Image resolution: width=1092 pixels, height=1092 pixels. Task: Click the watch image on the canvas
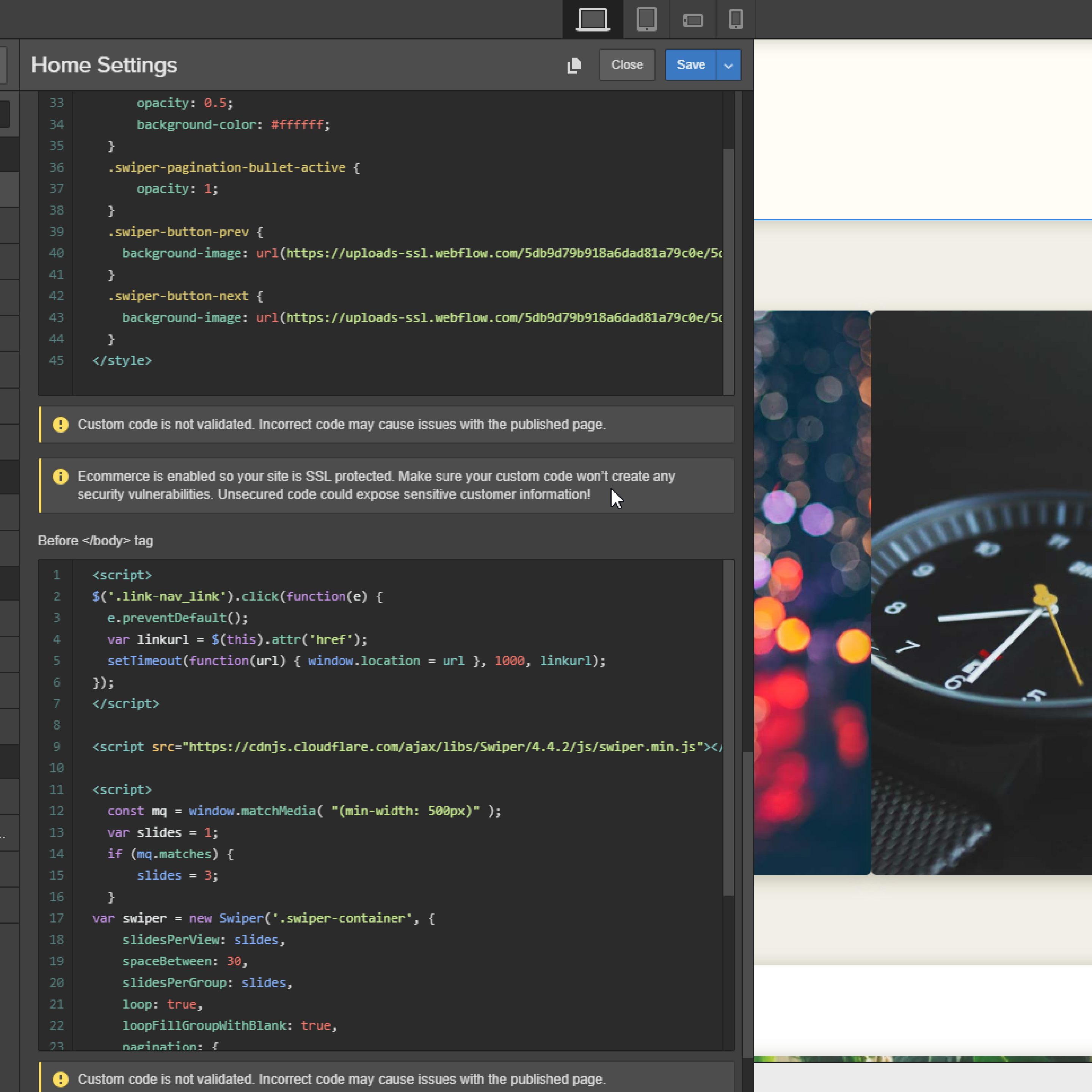(981, 592)
